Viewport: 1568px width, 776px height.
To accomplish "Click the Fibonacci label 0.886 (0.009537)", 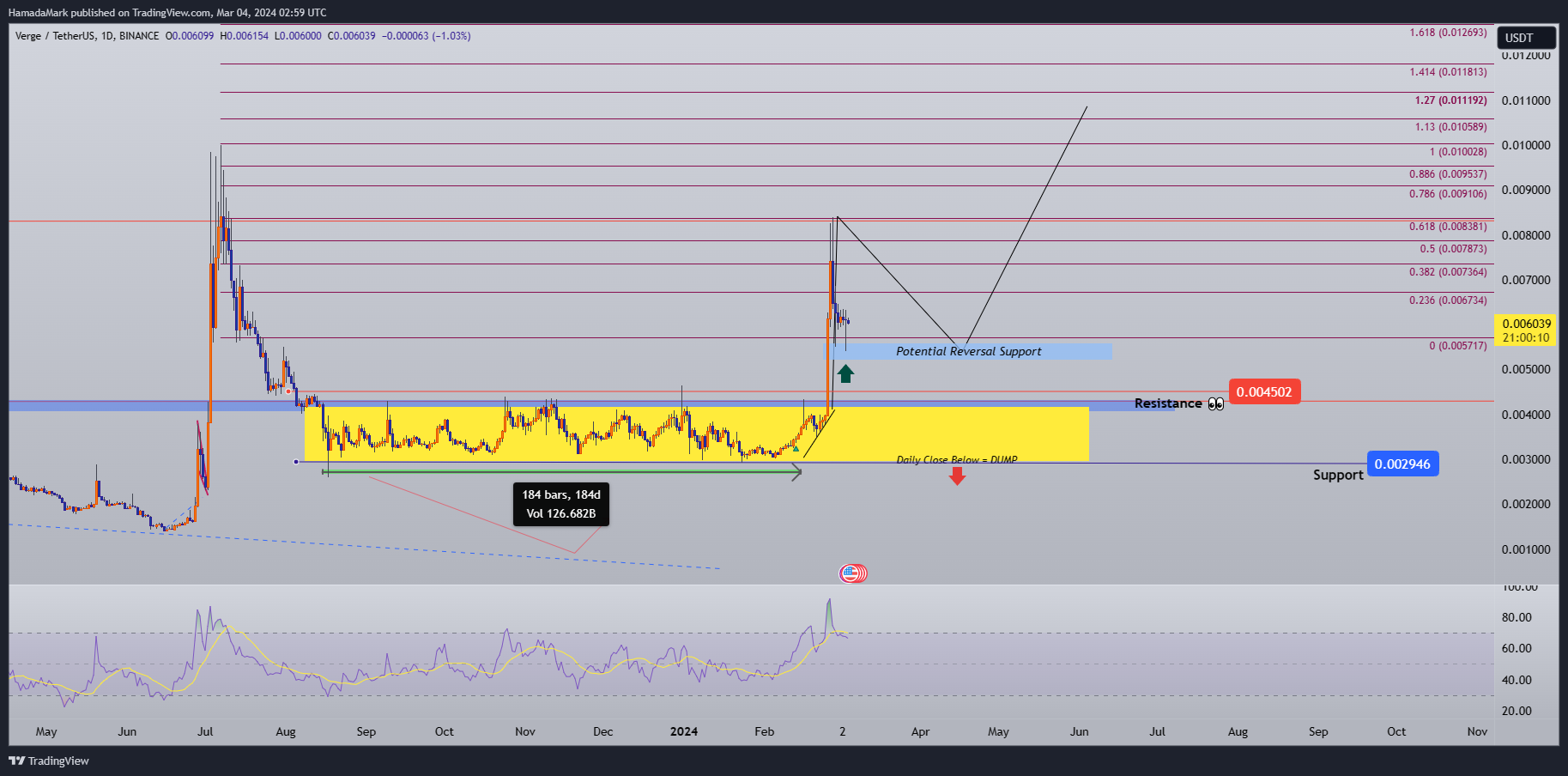I will tap(1448, 174).
